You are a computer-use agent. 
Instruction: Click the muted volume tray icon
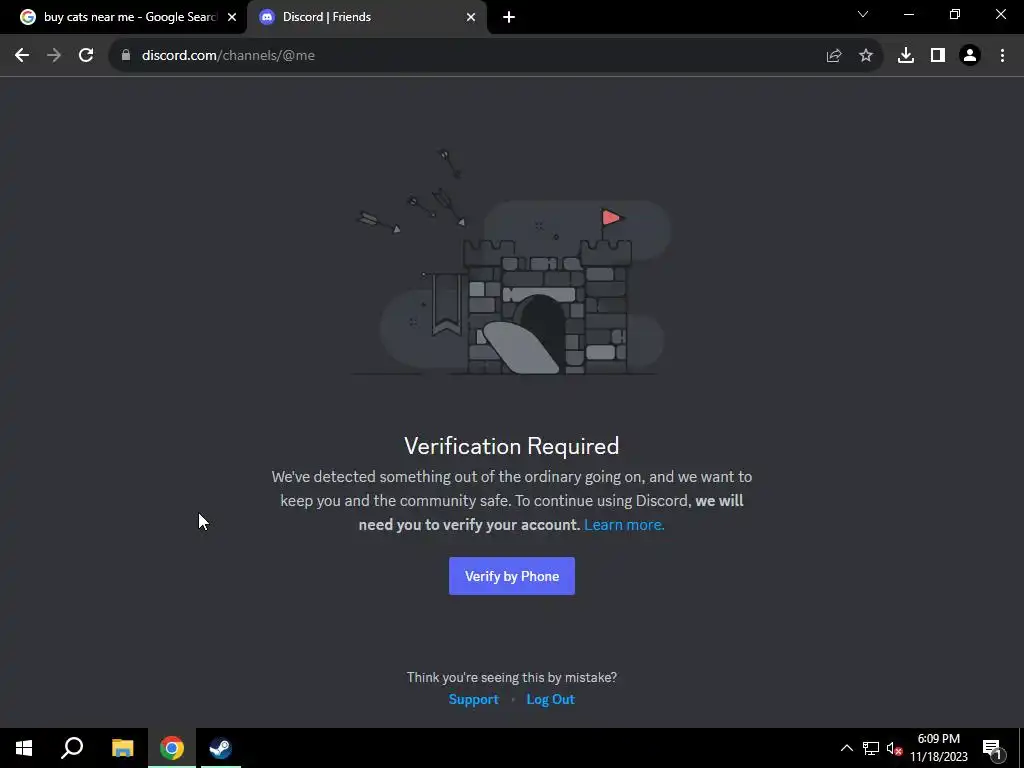[x=894, y=748]
